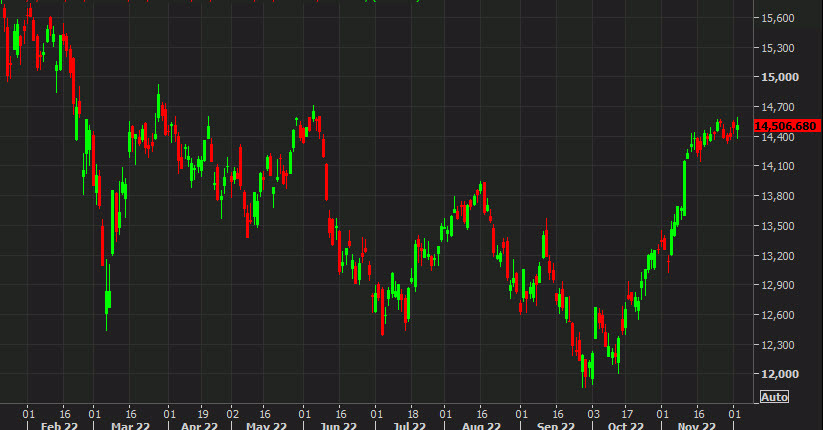Select the bold 15,000 price level
The image size is (823, 430).
click(x=780, y=77)
